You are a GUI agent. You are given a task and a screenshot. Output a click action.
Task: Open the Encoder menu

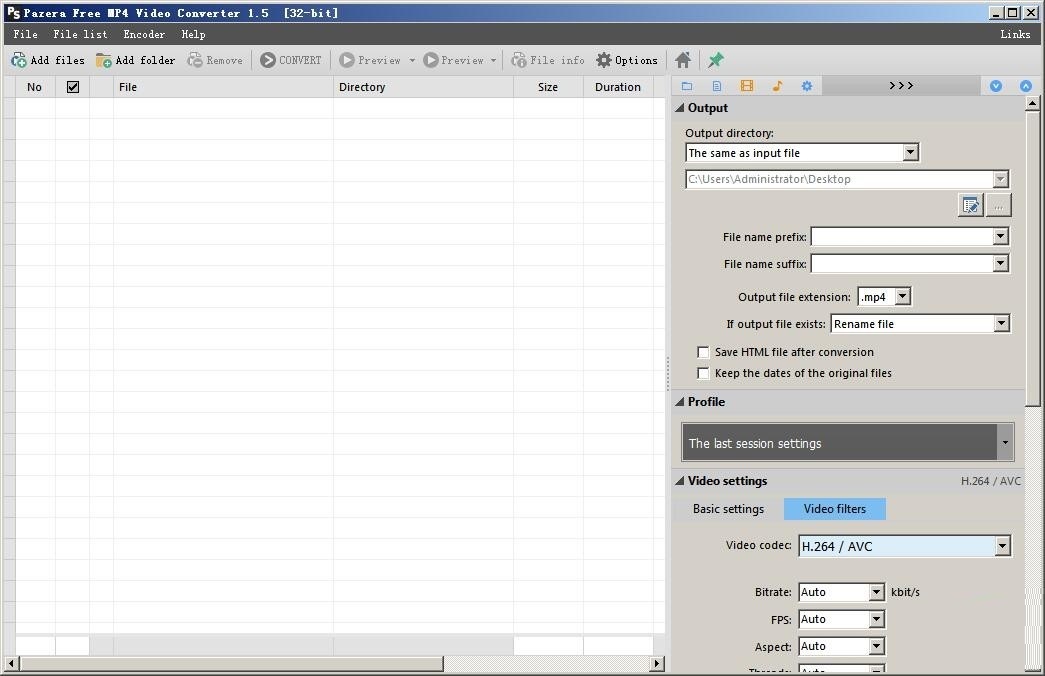coord(144,34)
